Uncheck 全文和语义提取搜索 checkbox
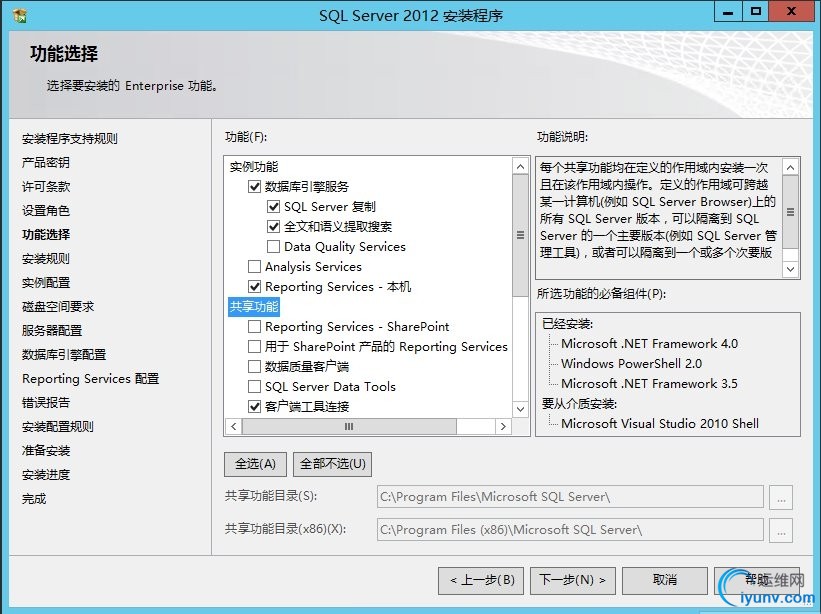Image resolution: width=821 pixels, height=614 pixels. click(x=273, y=226)
